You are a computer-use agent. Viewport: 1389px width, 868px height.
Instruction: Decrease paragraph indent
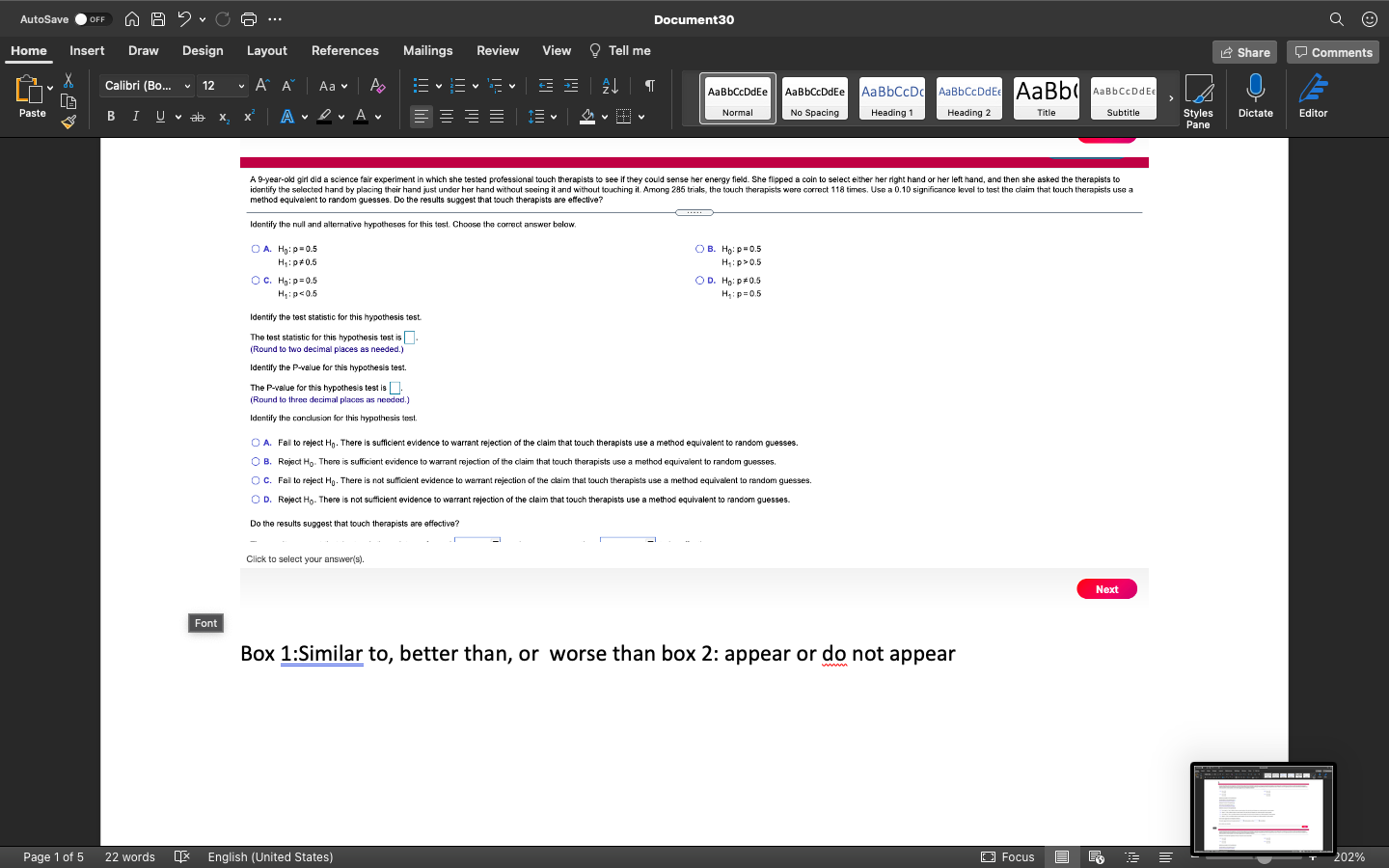tap(546, 86)
